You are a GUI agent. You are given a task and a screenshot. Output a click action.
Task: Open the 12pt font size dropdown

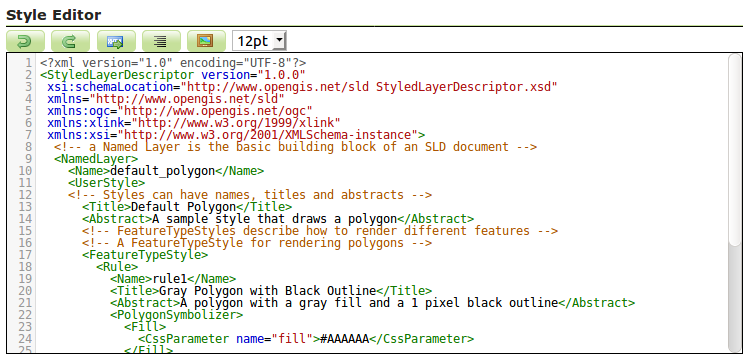[259, 41]
